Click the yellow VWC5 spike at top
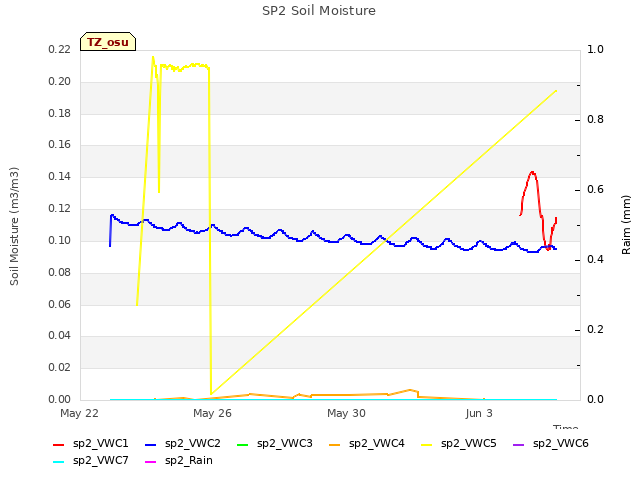 pyautogui.click(x=153, y=58)
